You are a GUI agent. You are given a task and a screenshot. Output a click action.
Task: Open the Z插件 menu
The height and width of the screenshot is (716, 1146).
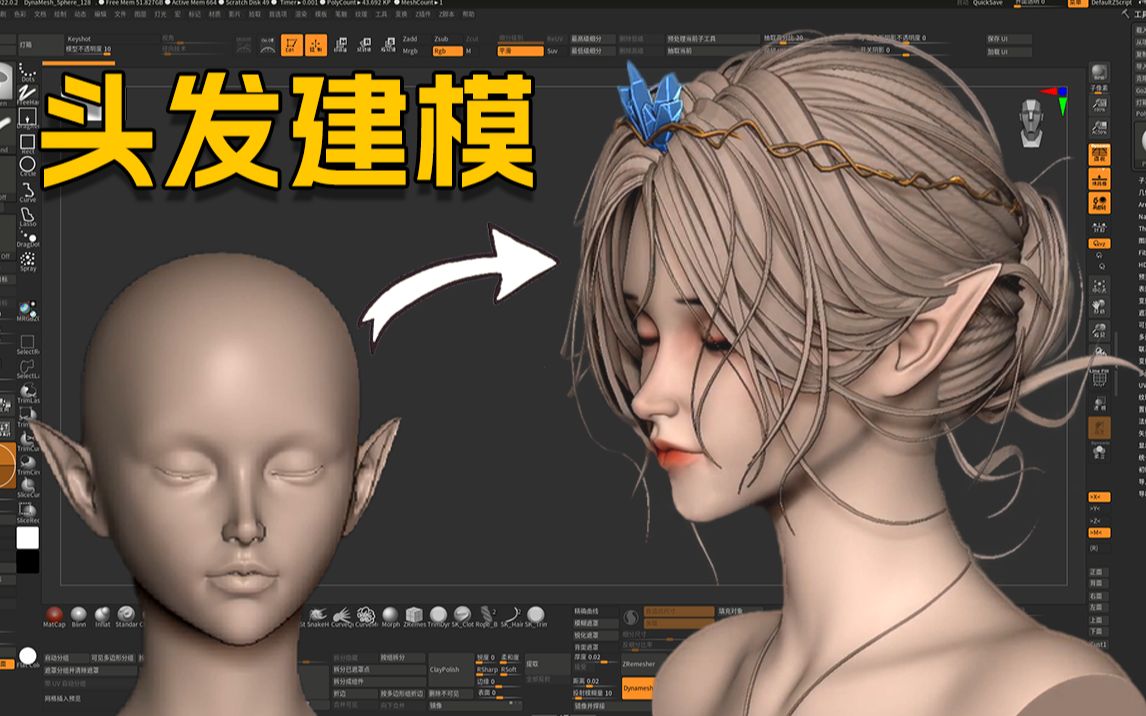[x=423, y=14]
